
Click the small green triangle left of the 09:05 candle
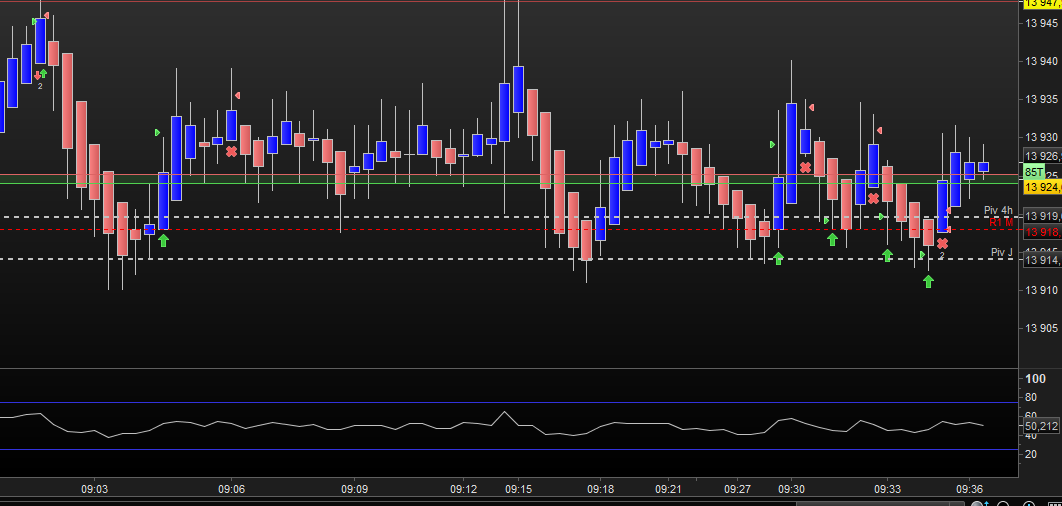pos(157,132)
